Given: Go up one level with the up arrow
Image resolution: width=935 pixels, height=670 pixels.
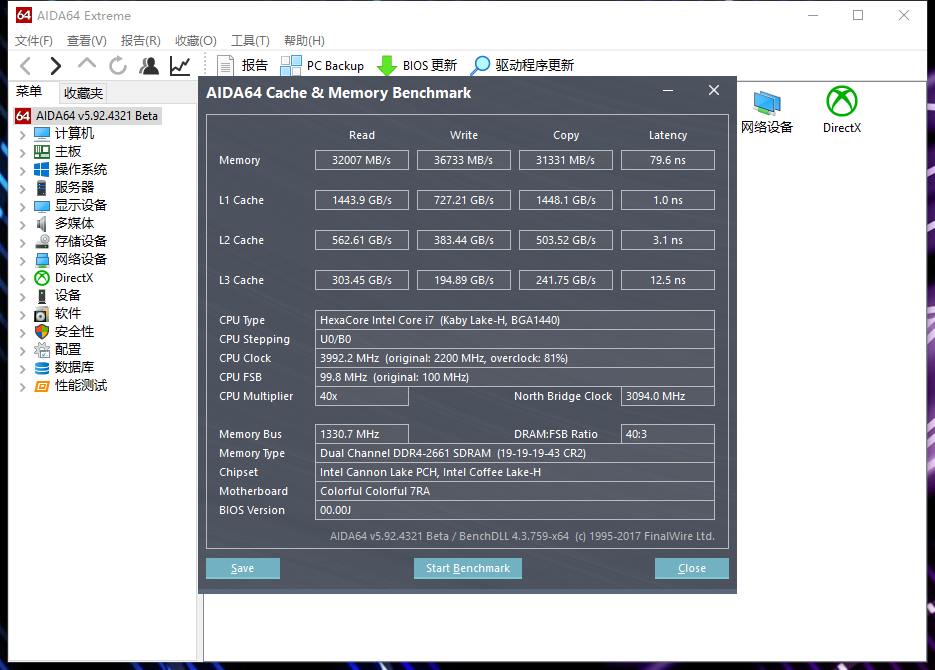Looking at the screenshot, I should [87, 64].
